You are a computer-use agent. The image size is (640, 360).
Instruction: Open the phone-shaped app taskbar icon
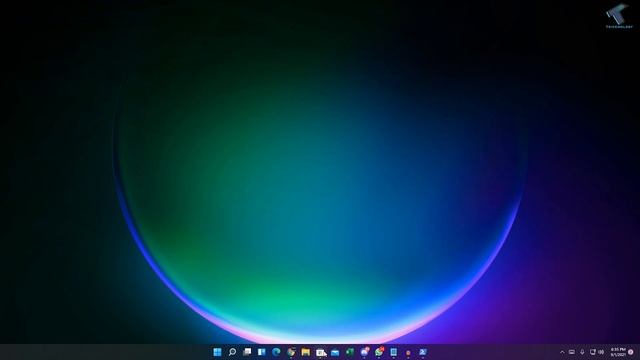[393, 352]
